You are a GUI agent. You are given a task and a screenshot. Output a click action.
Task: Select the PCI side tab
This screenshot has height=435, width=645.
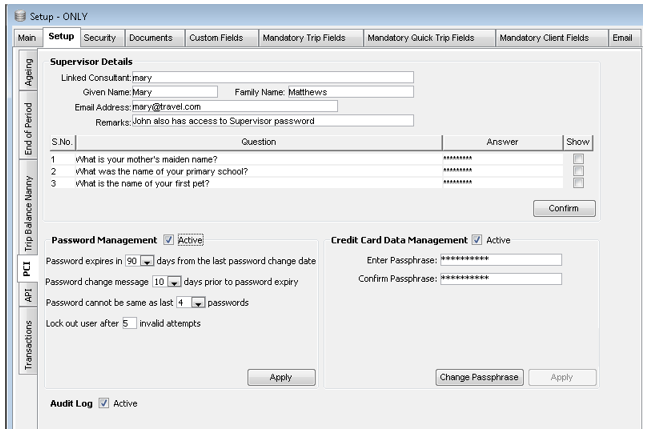pos(27,268)
